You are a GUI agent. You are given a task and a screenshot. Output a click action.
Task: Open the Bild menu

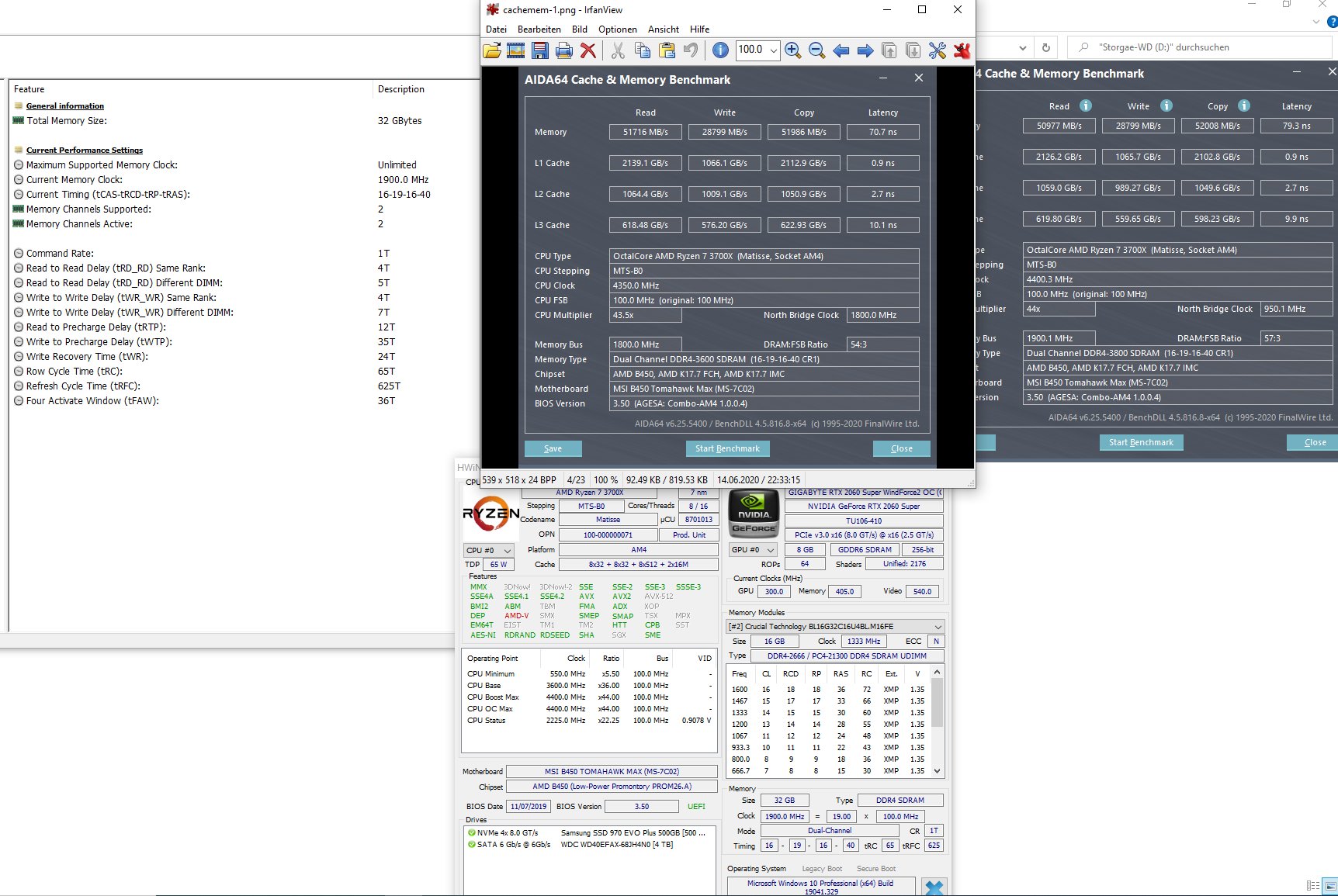coord(580,29)
